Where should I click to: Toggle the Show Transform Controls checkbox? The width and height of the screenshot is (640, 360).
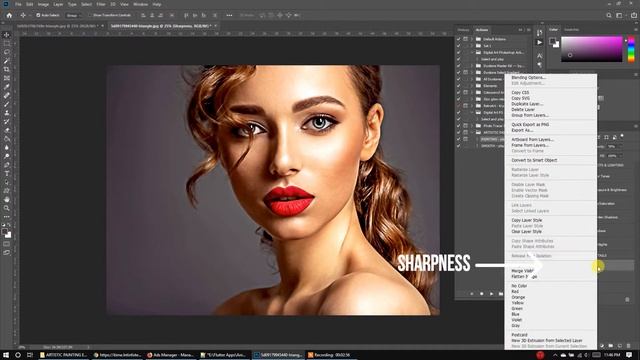tap(91, 15)
